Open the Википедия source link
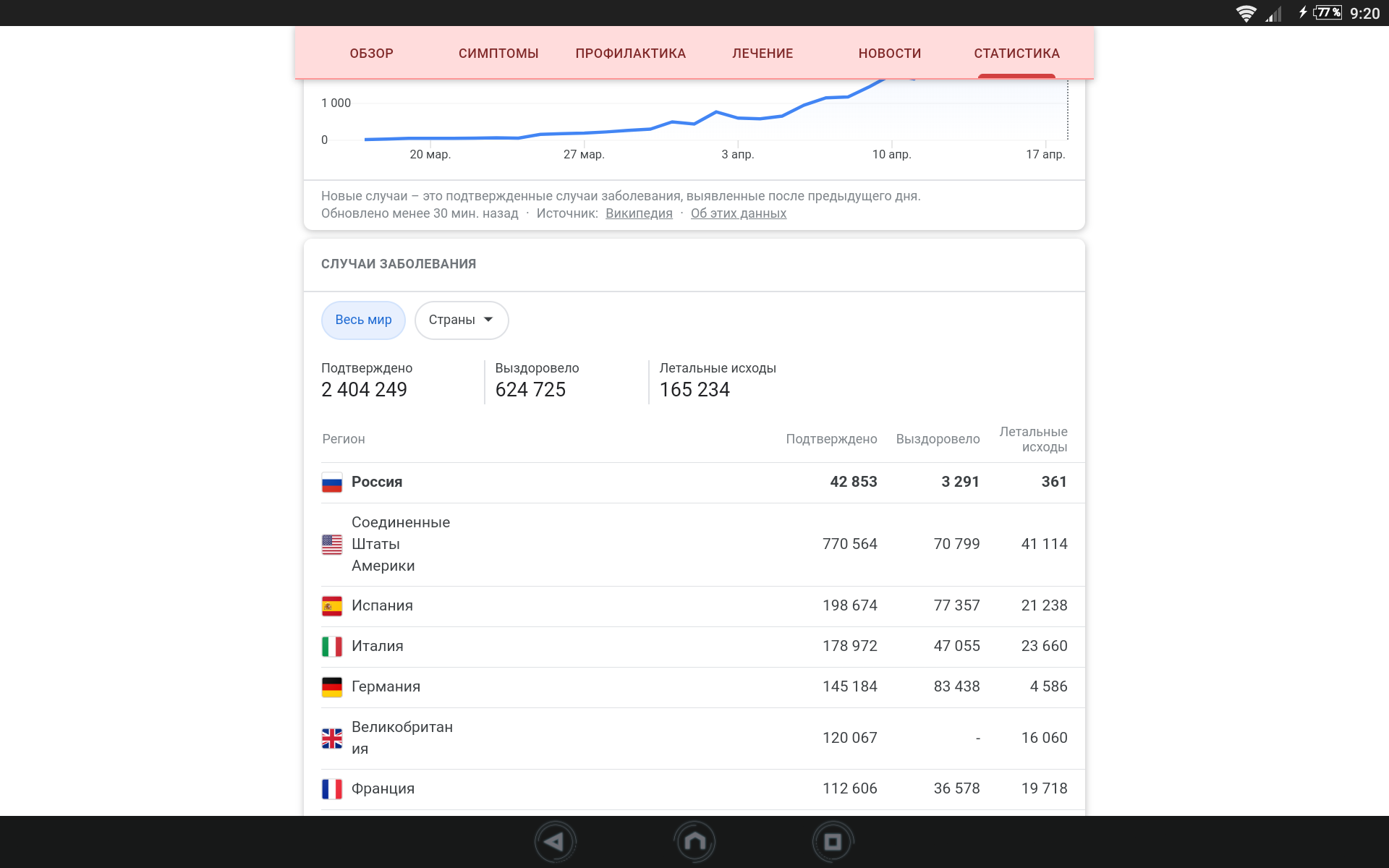The width and height of the screenshot is (1389, 868). (639, 213)
